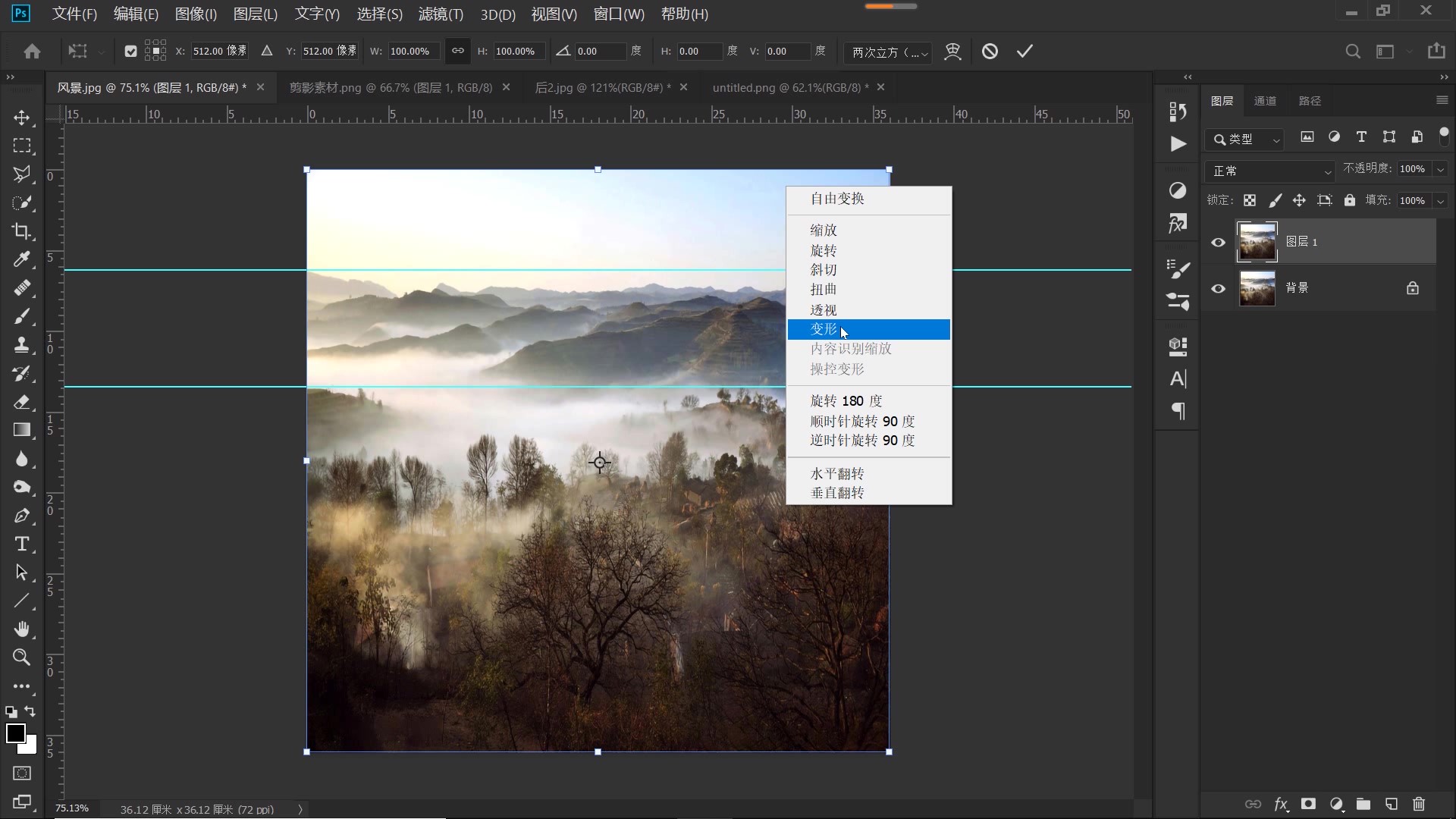Select the Crop tool
The width and height of the screenshot is (1456, 819).
tap(22, 231)
